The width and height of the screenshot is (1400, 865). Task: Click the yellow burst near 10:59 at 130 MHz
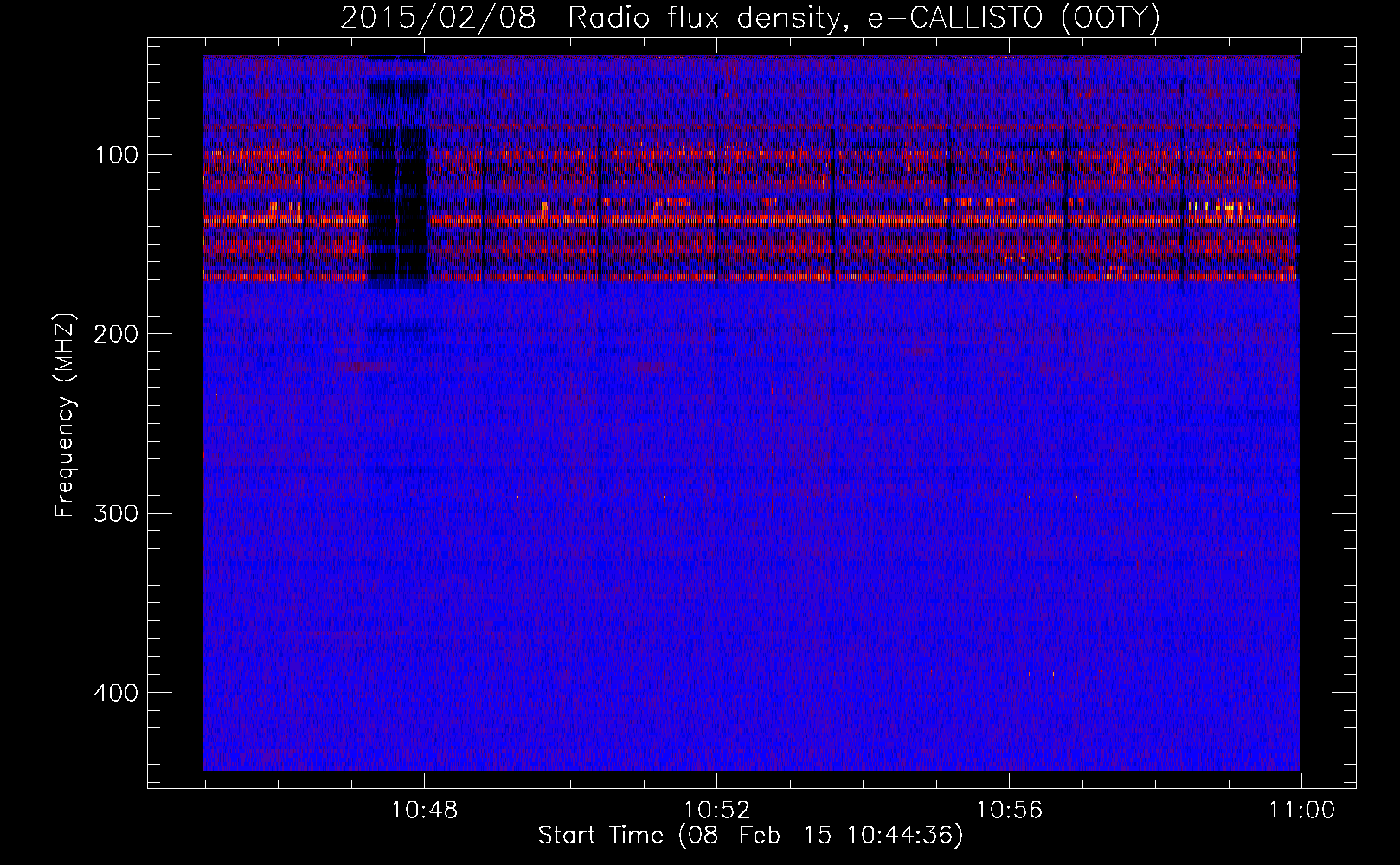[1221, 207]
